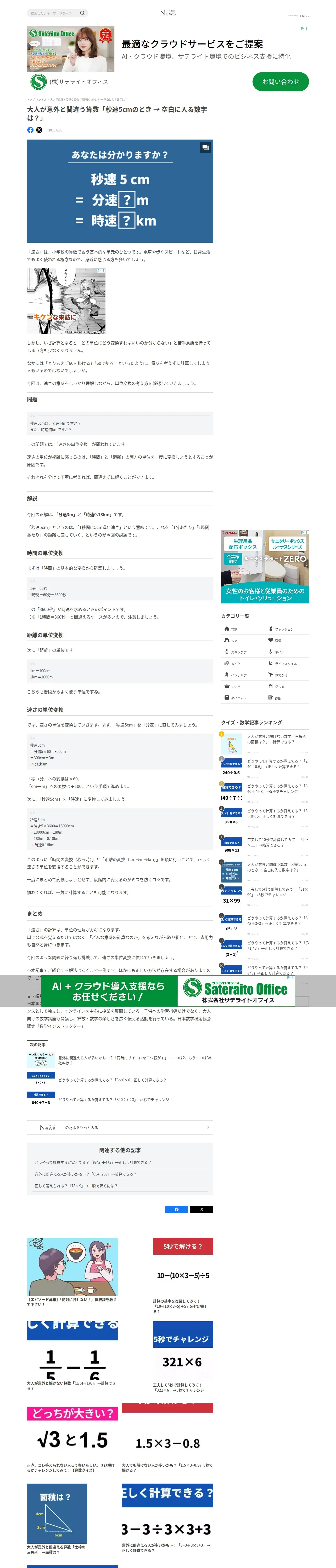Open the ファッション category
The image size is (336, 1568).
coord(287,629)
